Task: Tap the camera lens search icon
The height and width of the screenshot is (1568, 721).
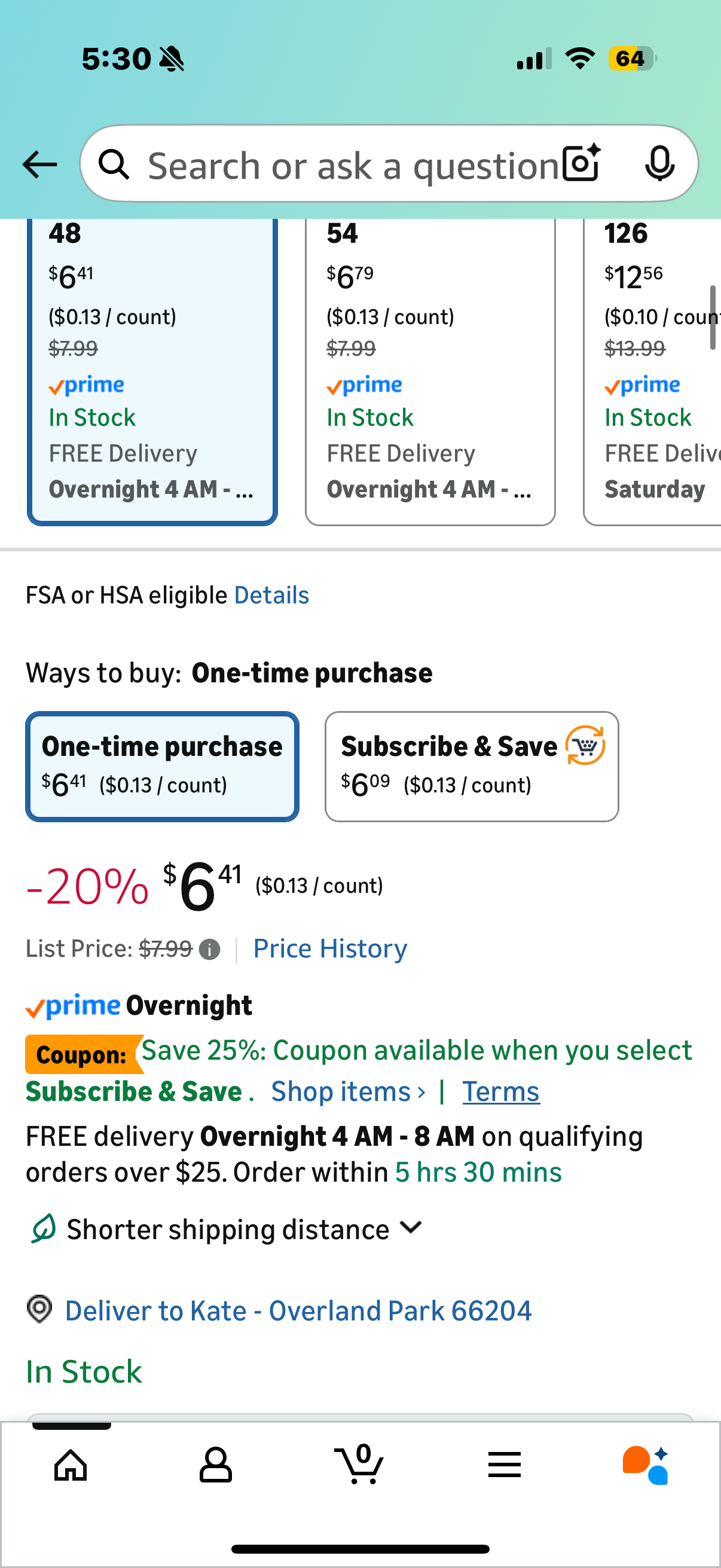Action: [x=581, y=163]
